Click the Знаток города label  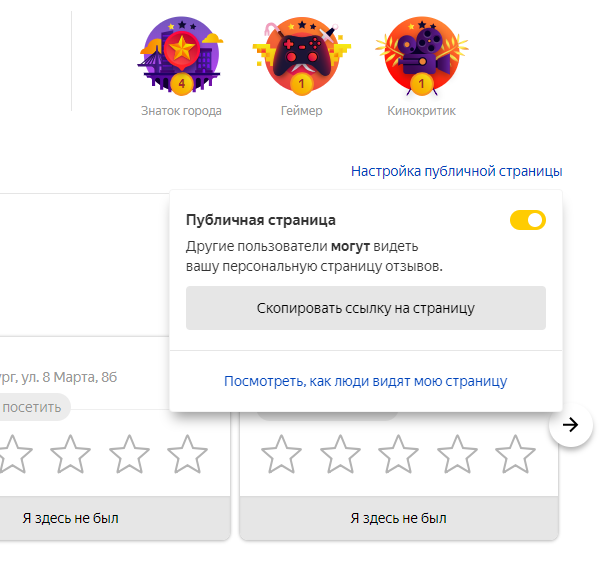pos(181,111)
